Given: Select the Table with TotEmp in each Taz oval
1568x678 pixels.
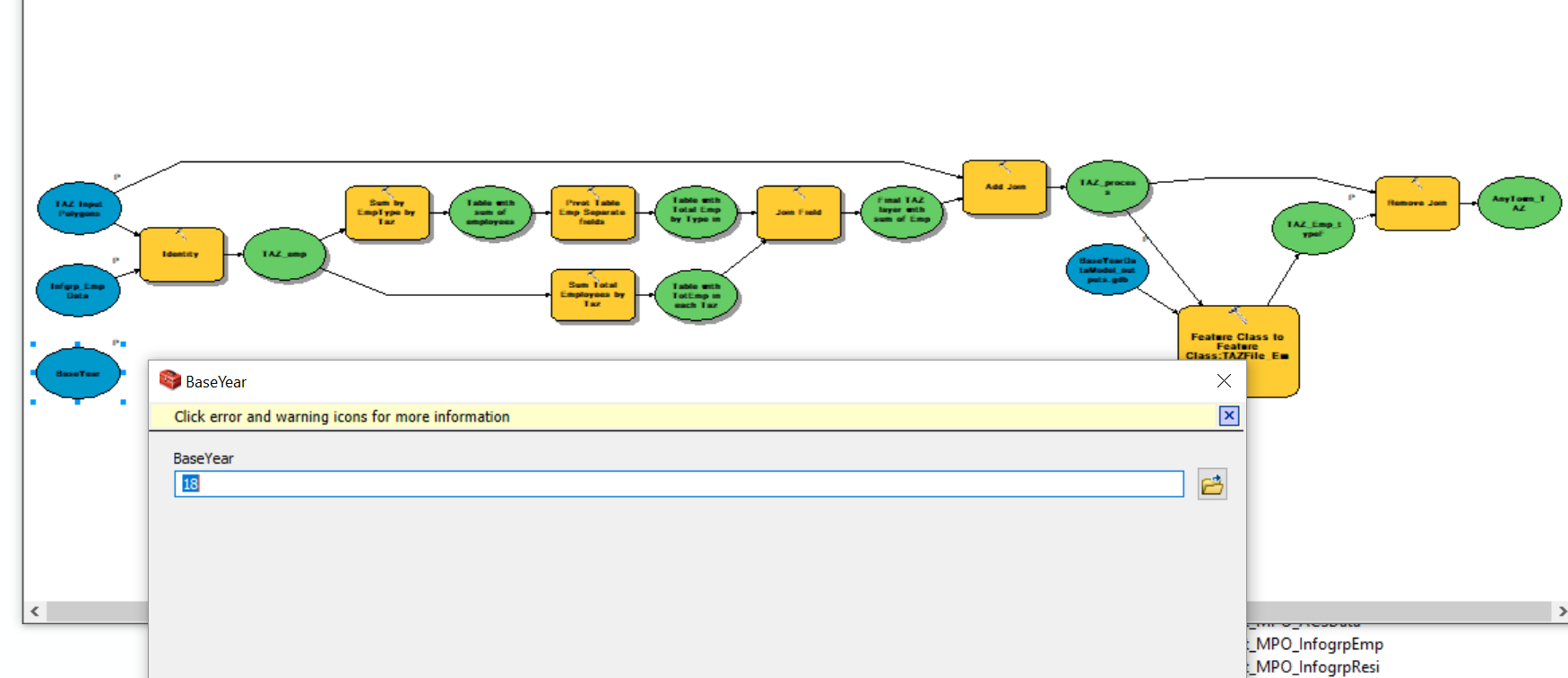Looking at the screenshot, I should pyautogui.click(x=697, y=296).
